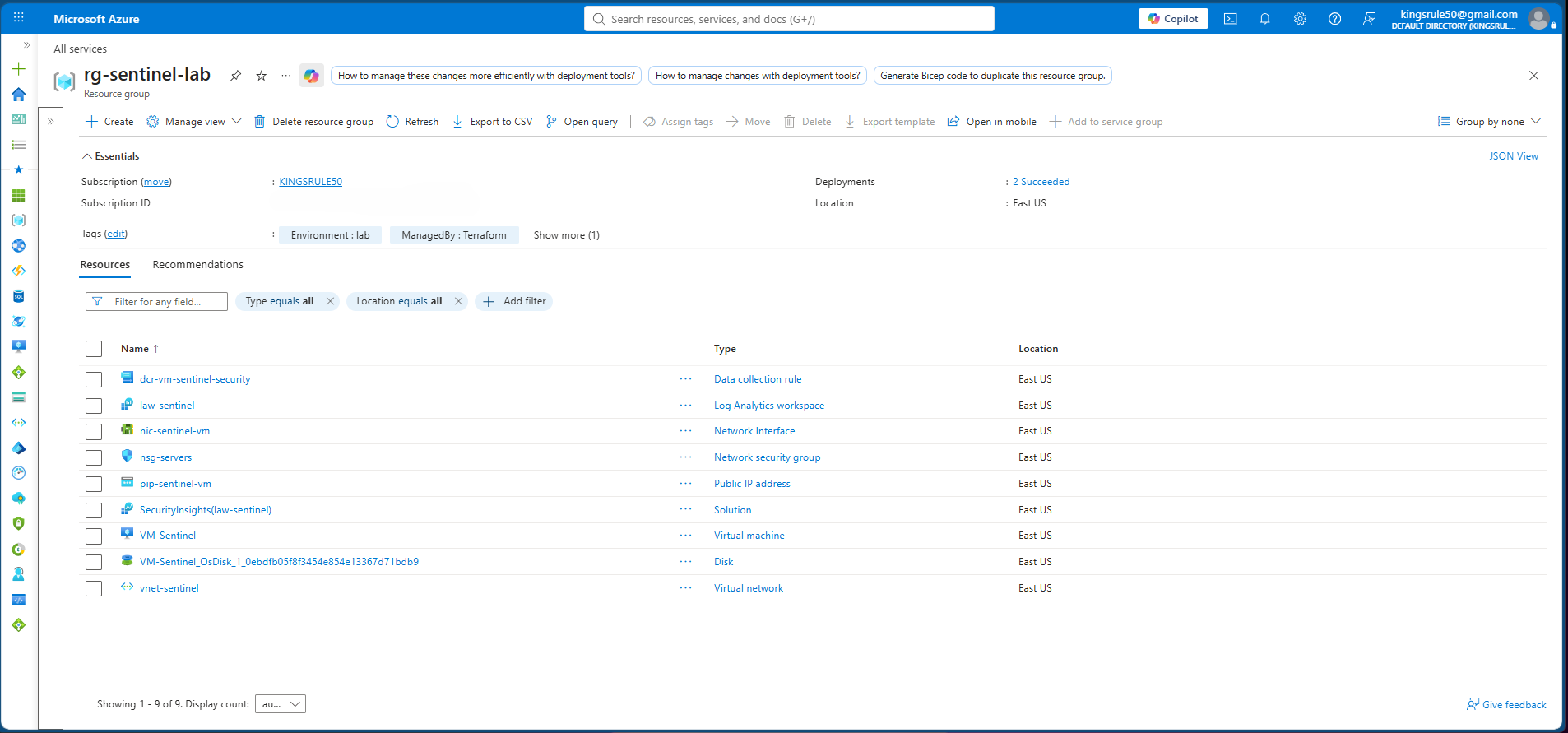Open Resource groups cube icon in the sidebar
Image resolution: width=1568 pixels, height=733 pixels.
point(18,220)
